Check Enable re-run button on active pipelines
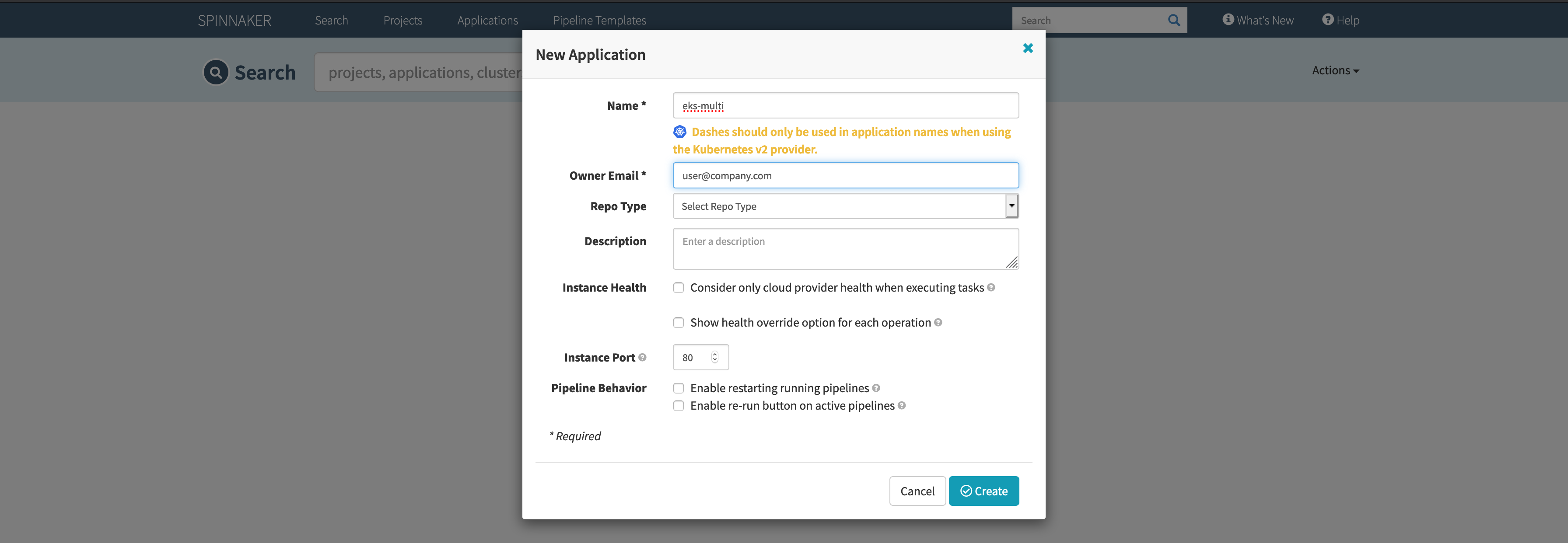1568x543 pixels. point(678,406)
